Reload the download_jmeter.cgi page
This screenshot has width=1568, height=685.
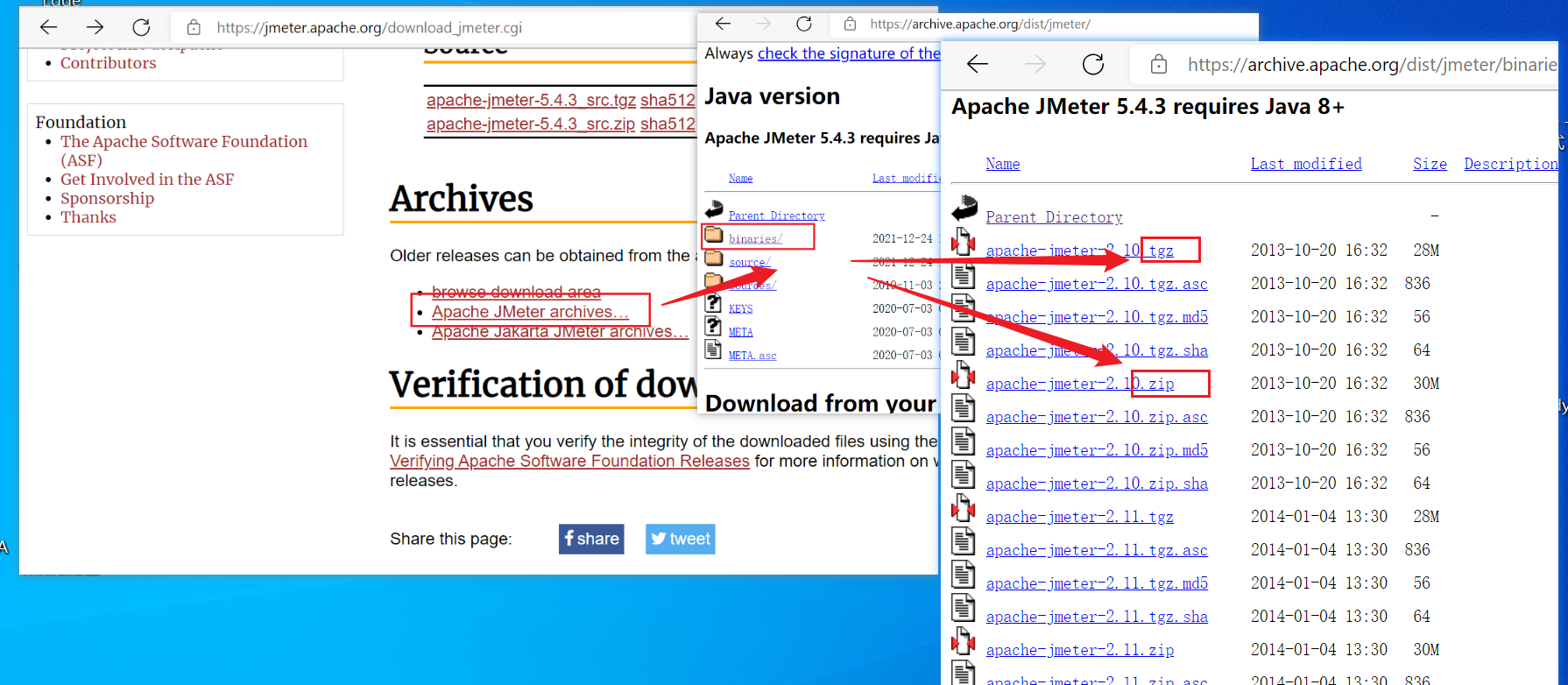click(141, 27)
